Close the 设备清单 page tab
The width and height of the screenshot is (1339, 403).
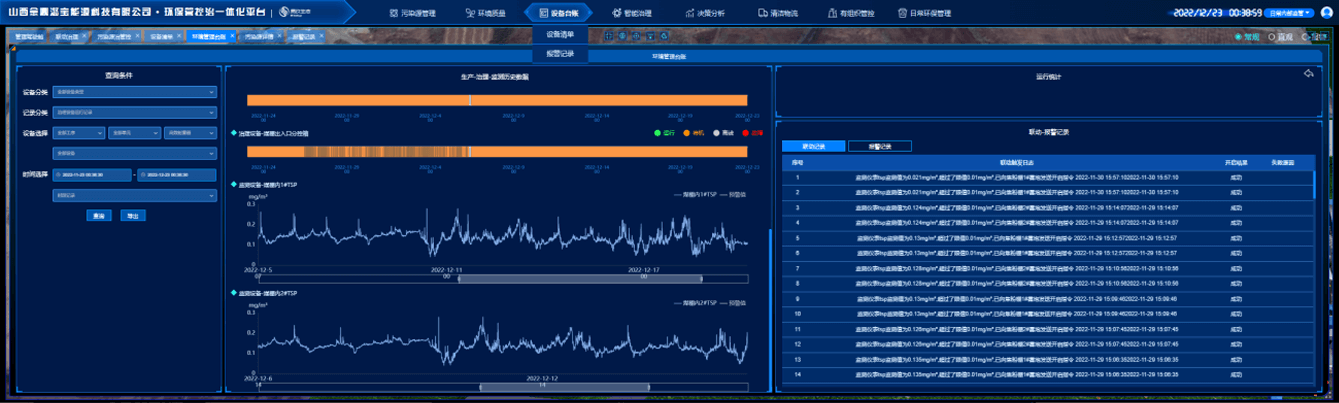click(179, 35)
